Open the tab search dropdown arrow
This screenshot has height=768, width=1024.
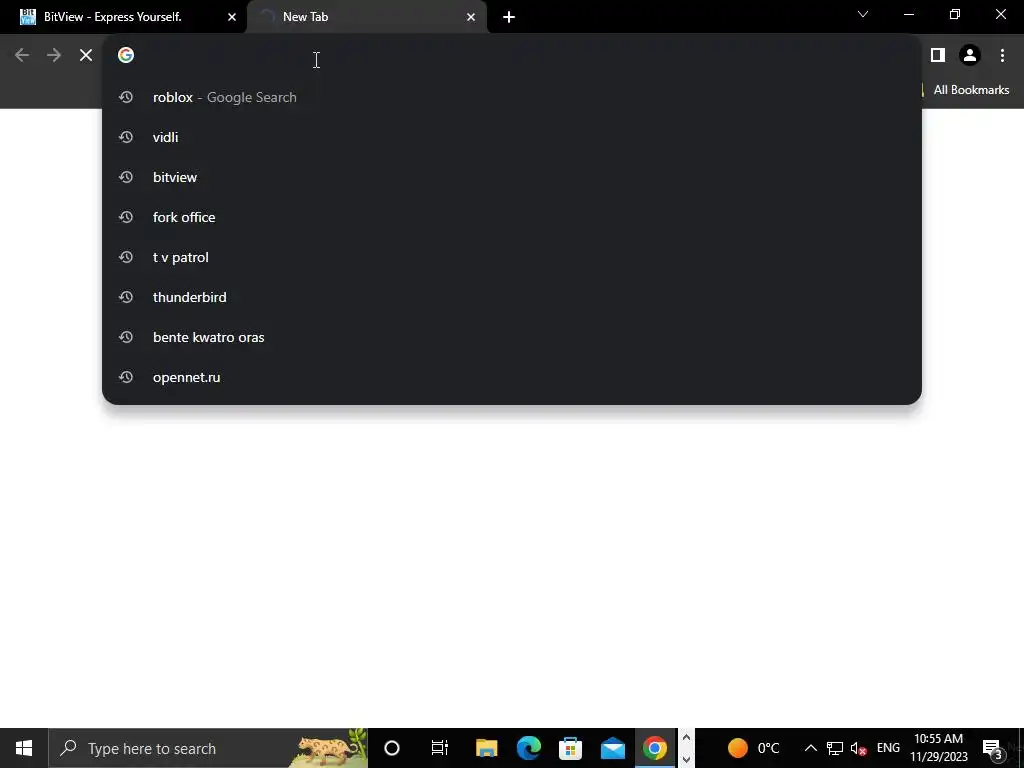click(863, 14)
